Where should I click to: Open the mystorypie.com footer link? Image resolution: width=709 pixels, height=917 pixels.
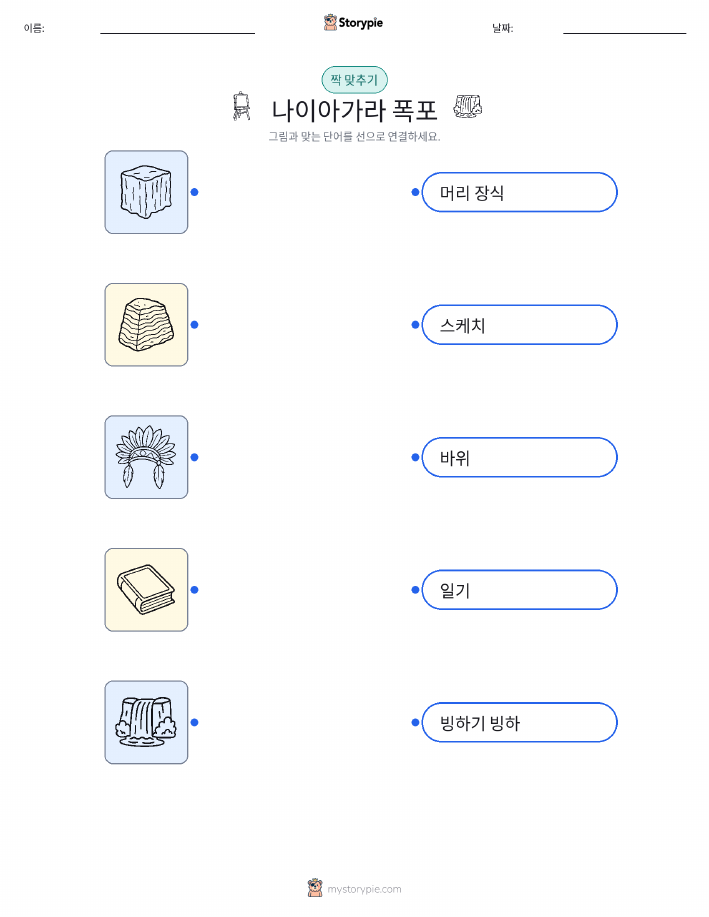364,889
